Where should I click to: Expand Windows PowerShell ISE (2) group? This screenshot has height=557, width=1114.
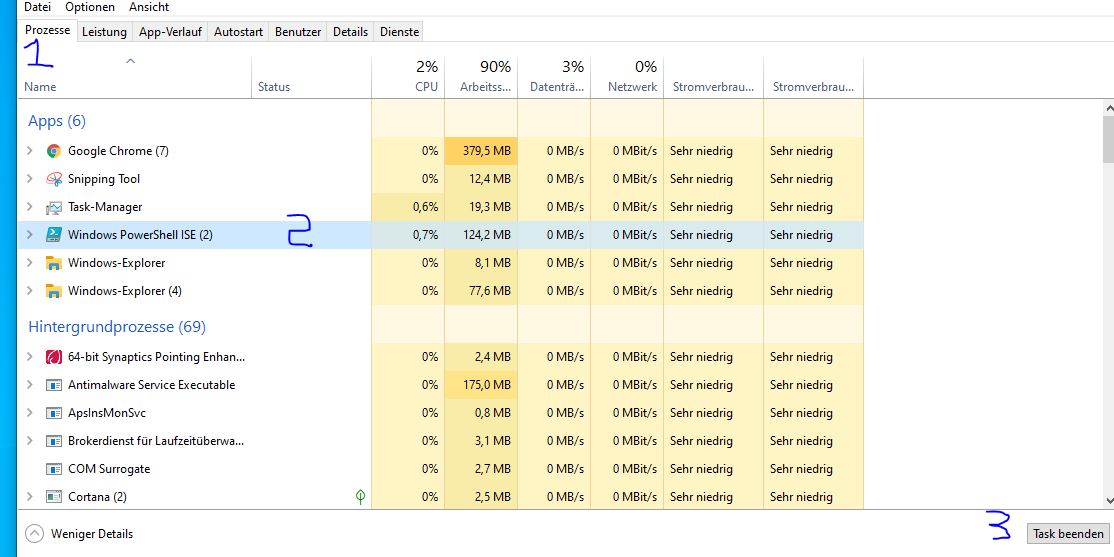pos(29,234)
